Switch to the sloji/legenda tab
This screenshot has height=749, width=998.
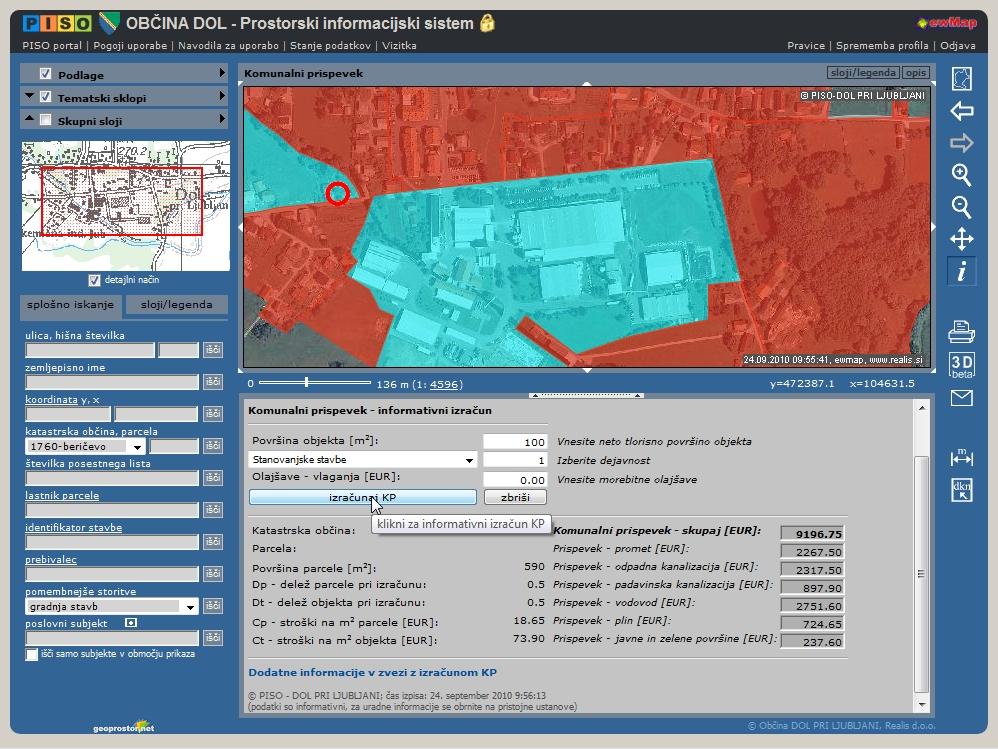(175, 305)
